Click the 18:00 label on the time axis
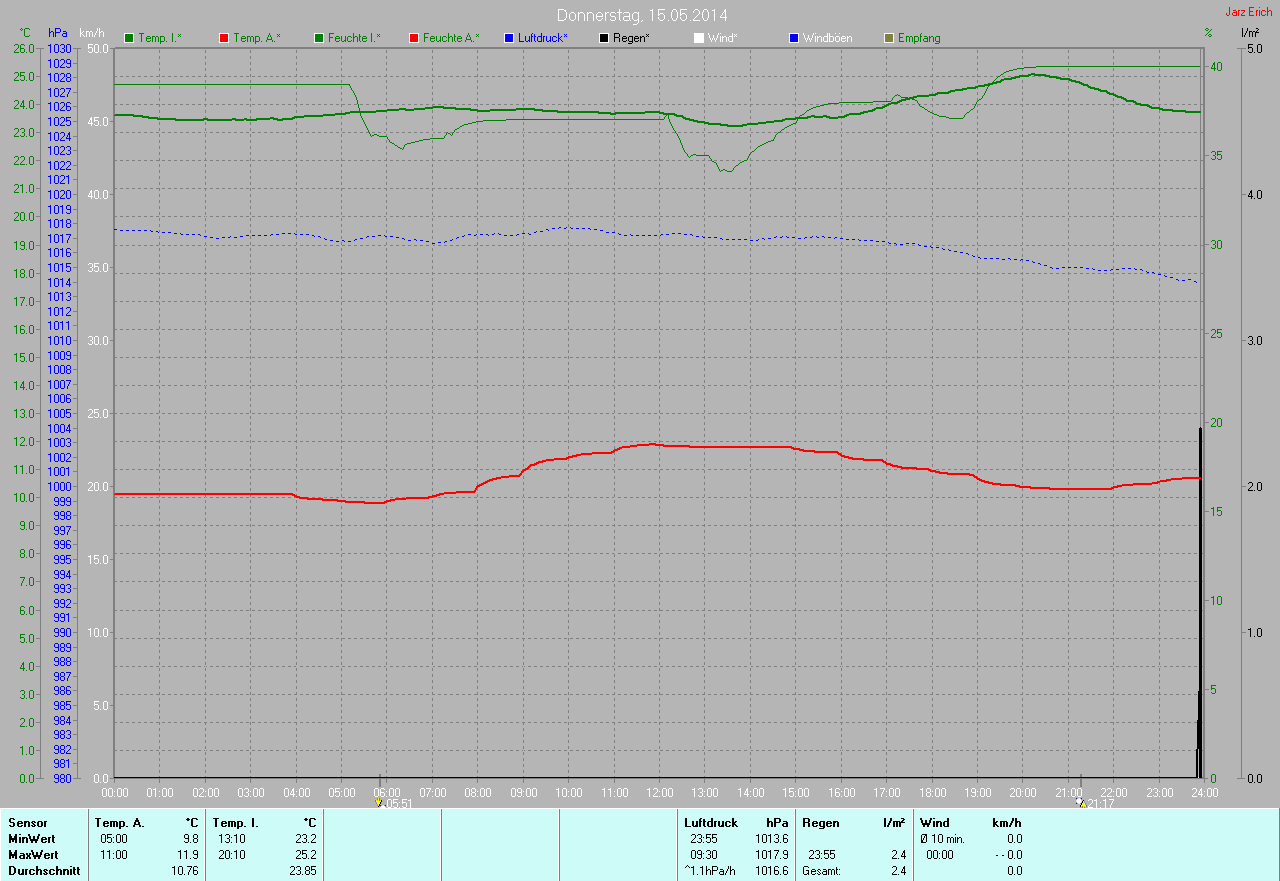The image size is (1280, 881). pos(932,792)
